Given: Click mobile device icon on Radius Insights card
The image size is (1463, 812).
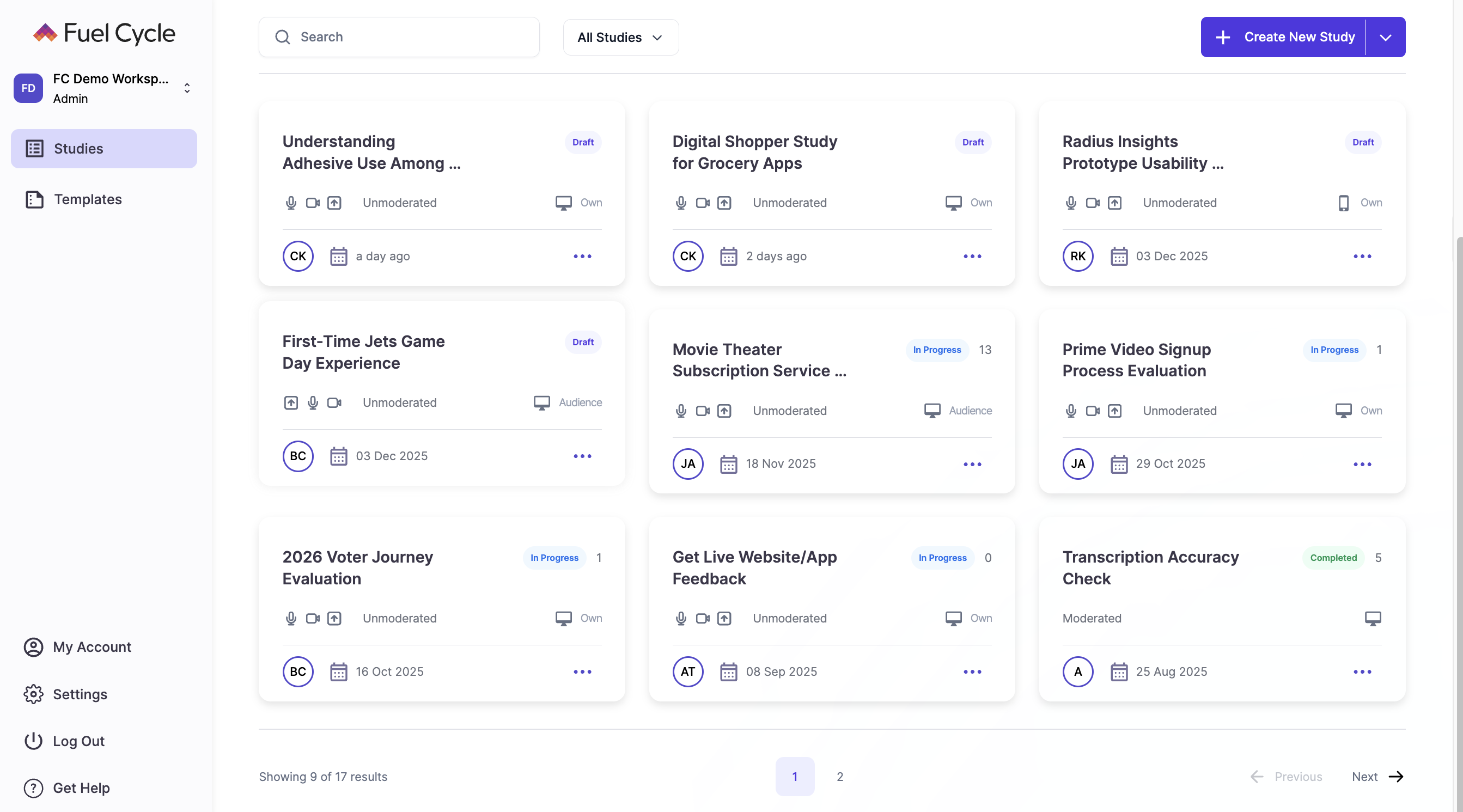Looking at the screenshot, I should pos(1343,203).
